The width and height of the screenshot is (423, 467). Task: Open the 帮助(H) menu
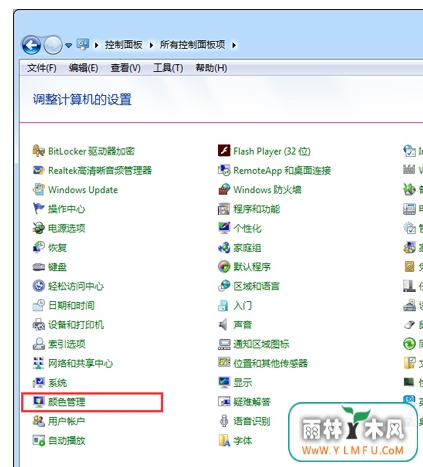(x=211, y=68)
